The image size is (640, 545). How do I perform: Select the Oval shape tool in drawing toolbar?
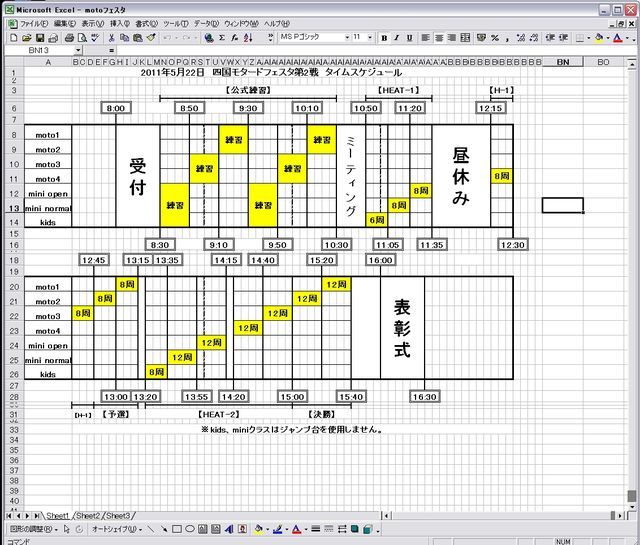click(x=190, y=529)
